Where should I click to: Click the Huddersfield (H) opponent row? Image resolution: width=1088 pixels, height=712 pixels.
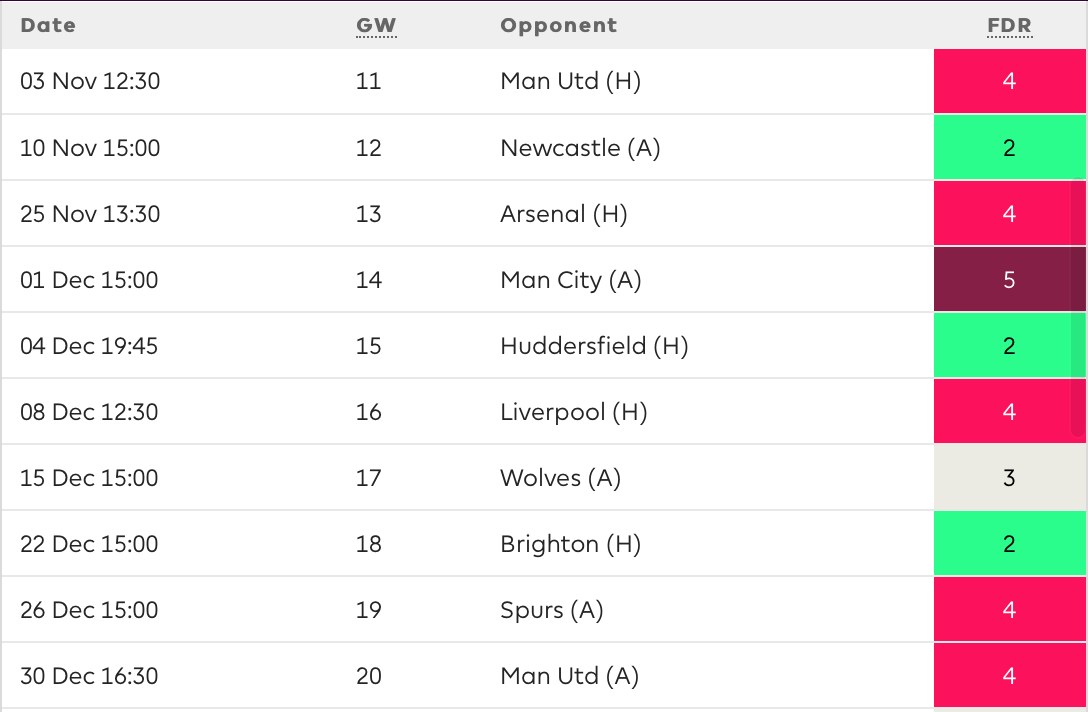(544, 346)
